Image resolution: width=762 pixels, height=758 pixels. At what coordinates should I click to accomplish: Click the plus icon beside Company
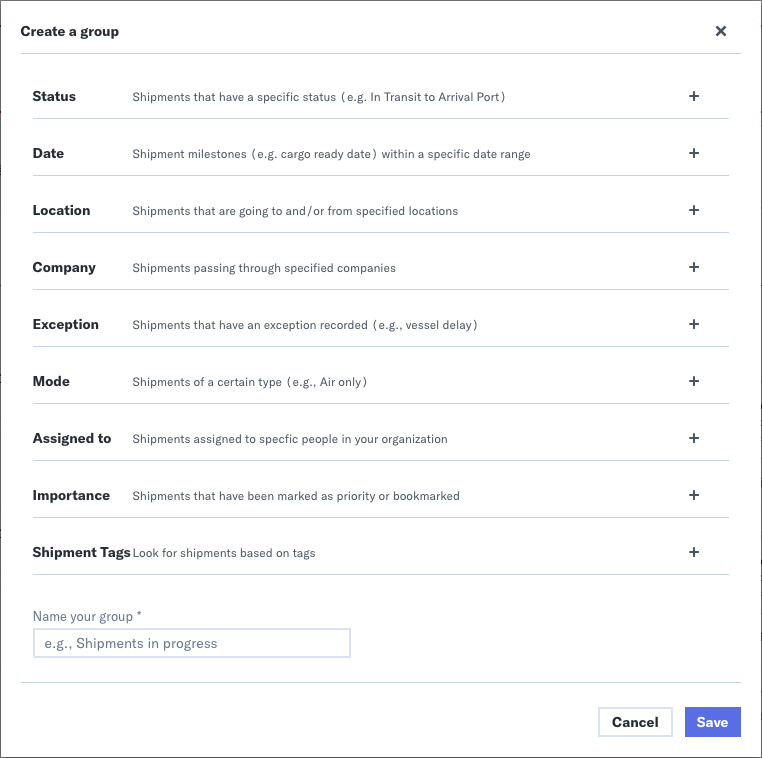point(694,268)
